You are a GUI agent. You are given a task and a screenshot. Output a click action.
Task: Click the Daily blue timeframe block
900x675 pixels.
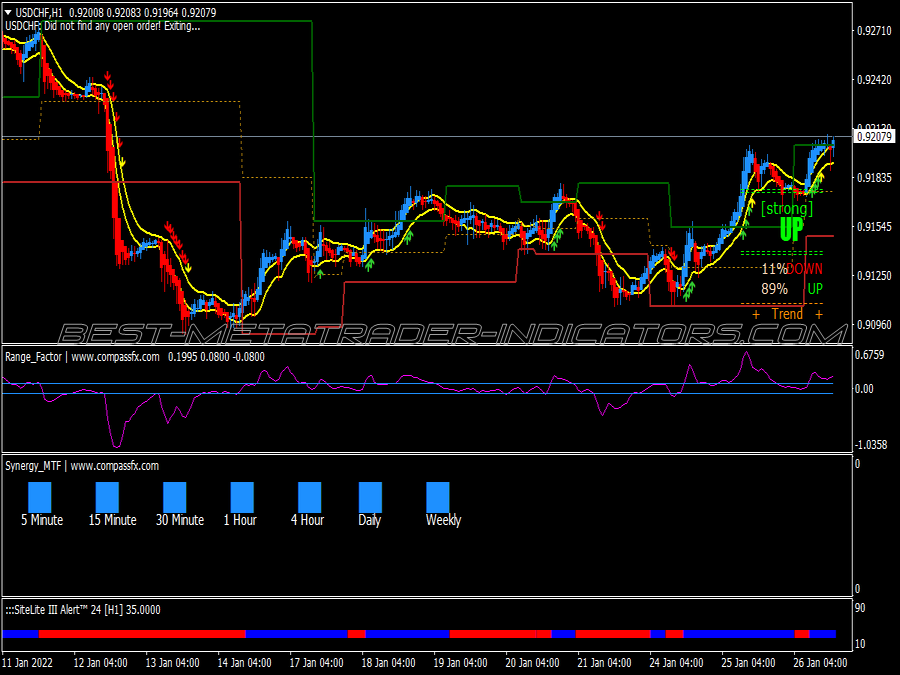click(x=370, y=497)
